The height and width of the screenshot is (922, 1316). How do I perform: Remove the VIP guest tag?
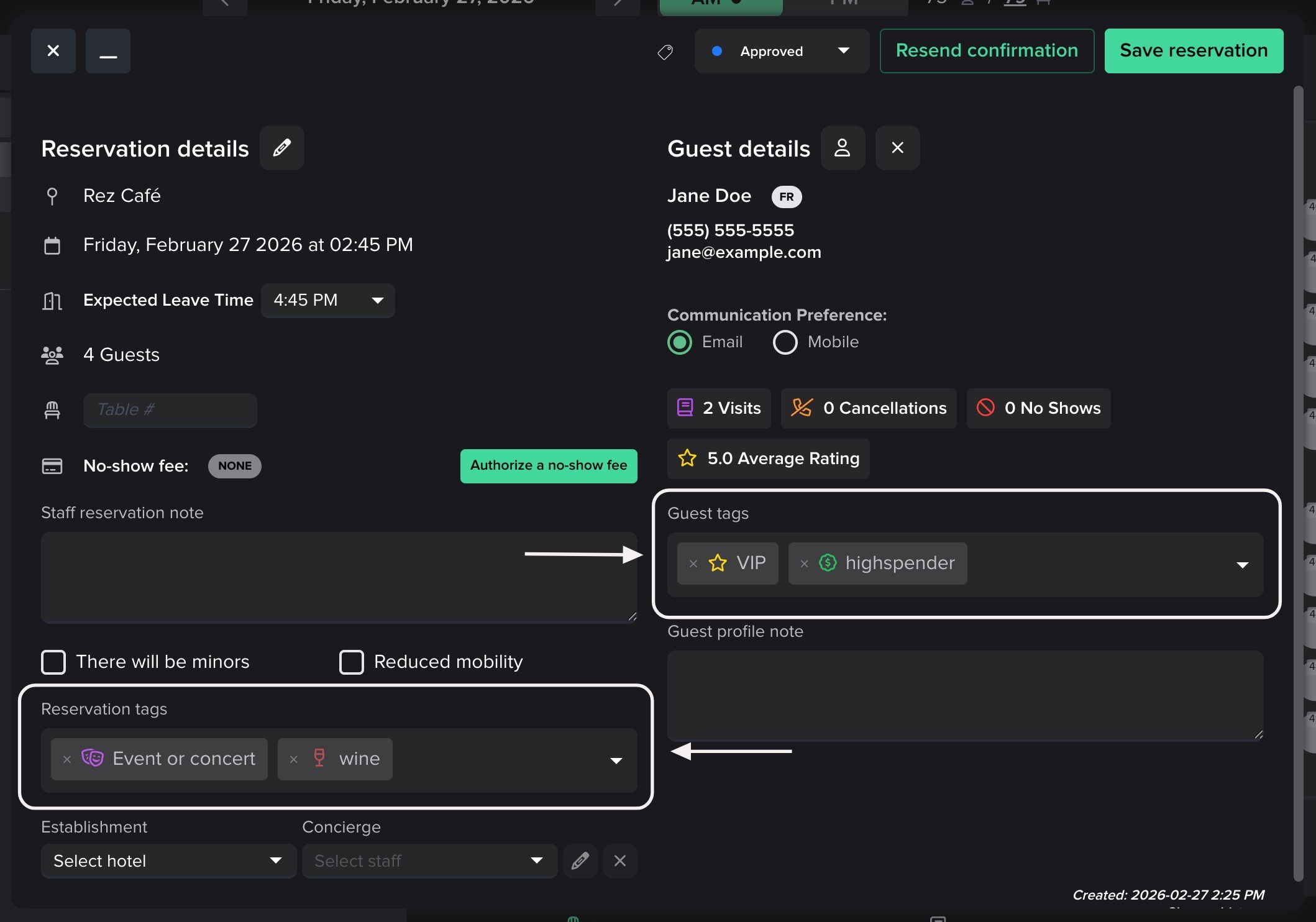point(693,564)
